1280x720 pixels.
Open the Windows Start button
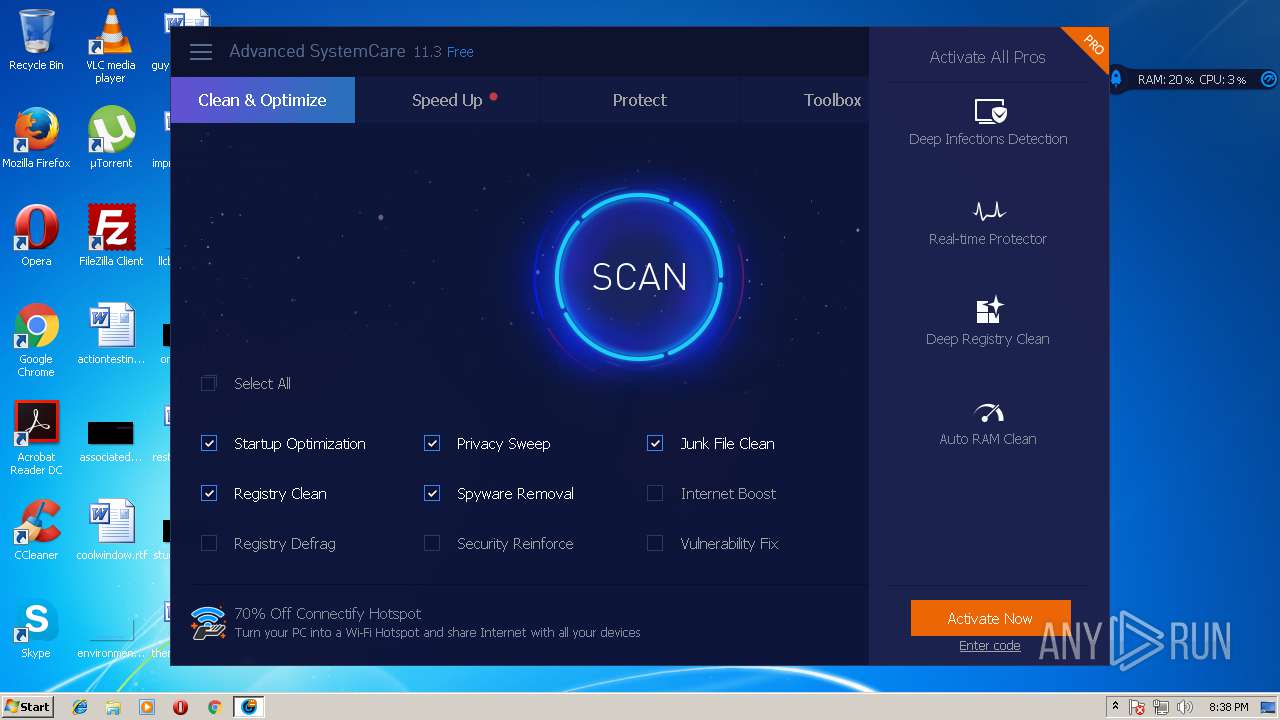(x=27, y=707)
